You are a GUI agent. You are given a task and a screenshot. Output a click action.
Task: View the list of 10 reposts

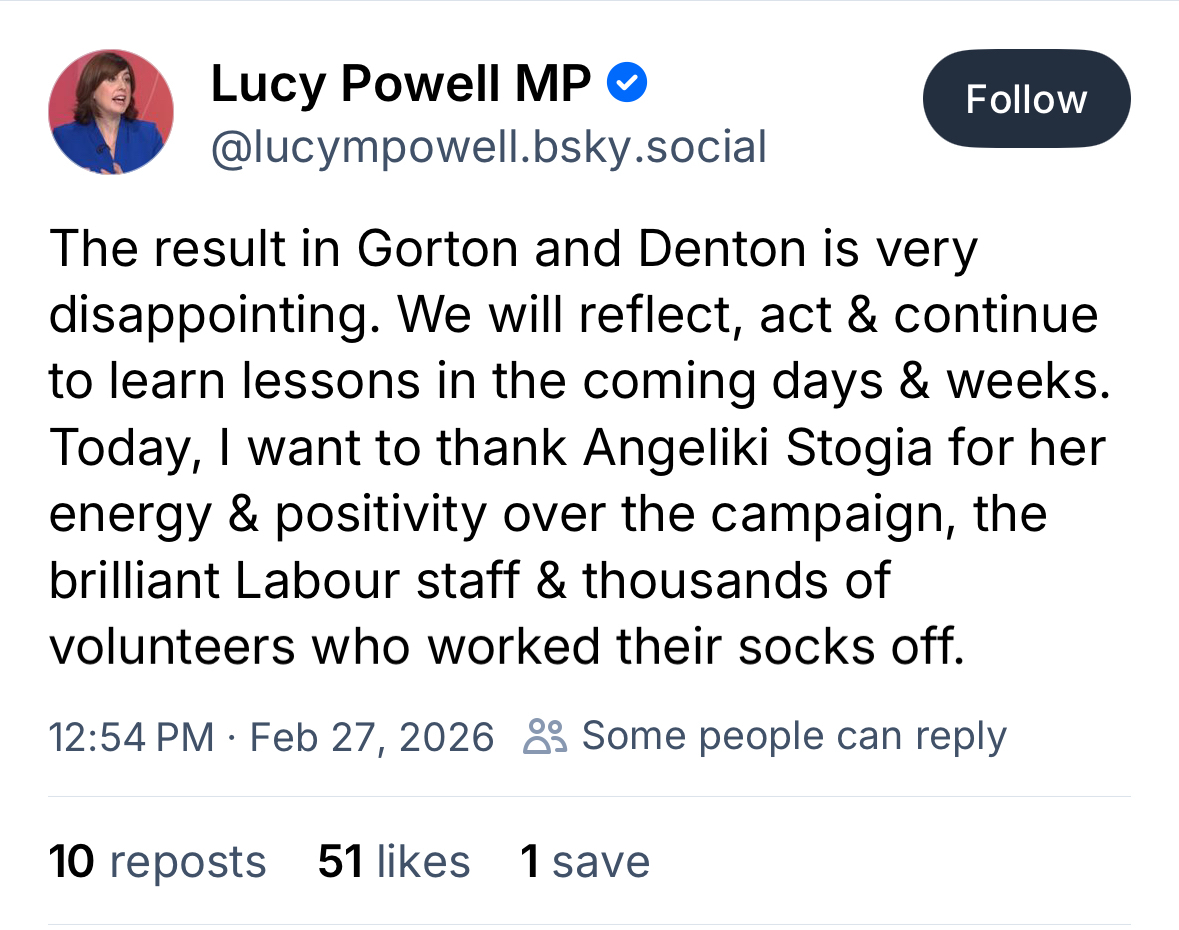(157, 862)
